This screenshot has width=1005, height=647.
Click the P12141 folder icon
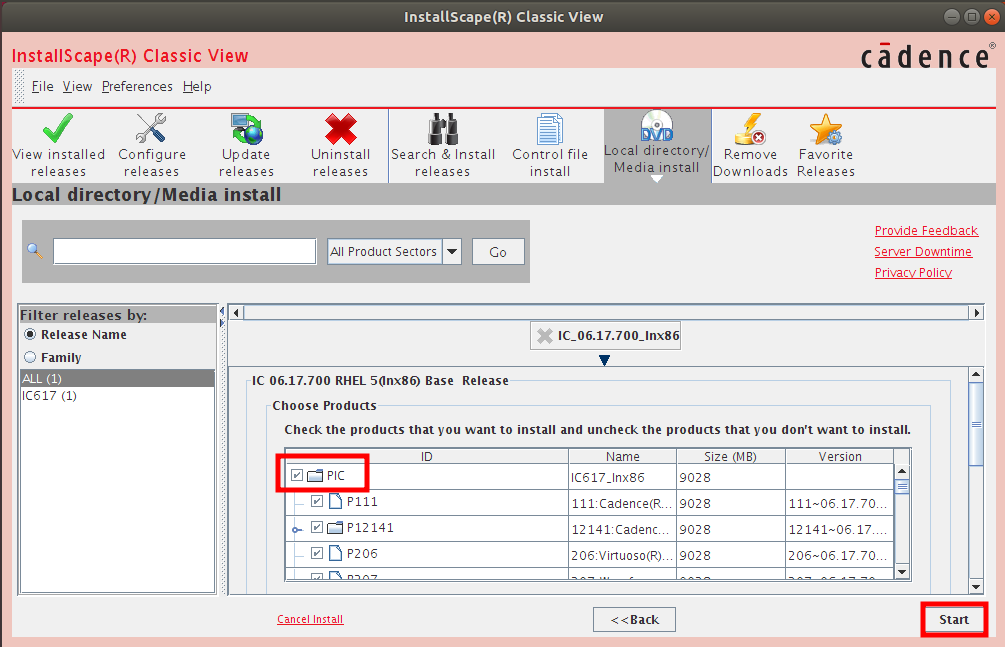[x=335, y=528]
